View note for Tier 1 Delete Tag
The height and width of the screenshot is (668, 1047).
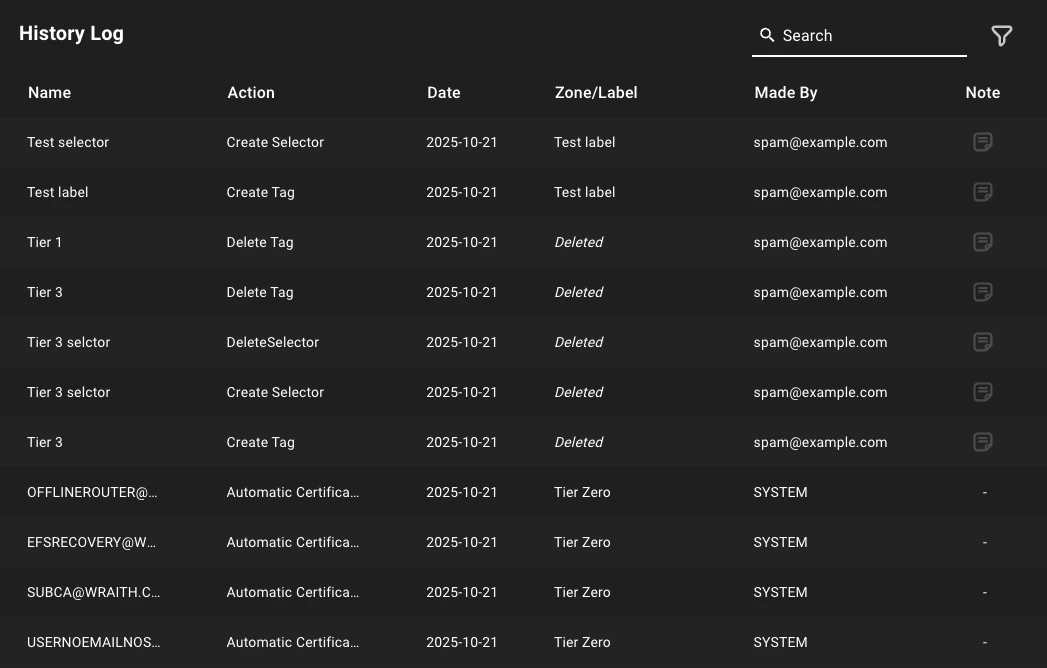[x=983, y=242]
